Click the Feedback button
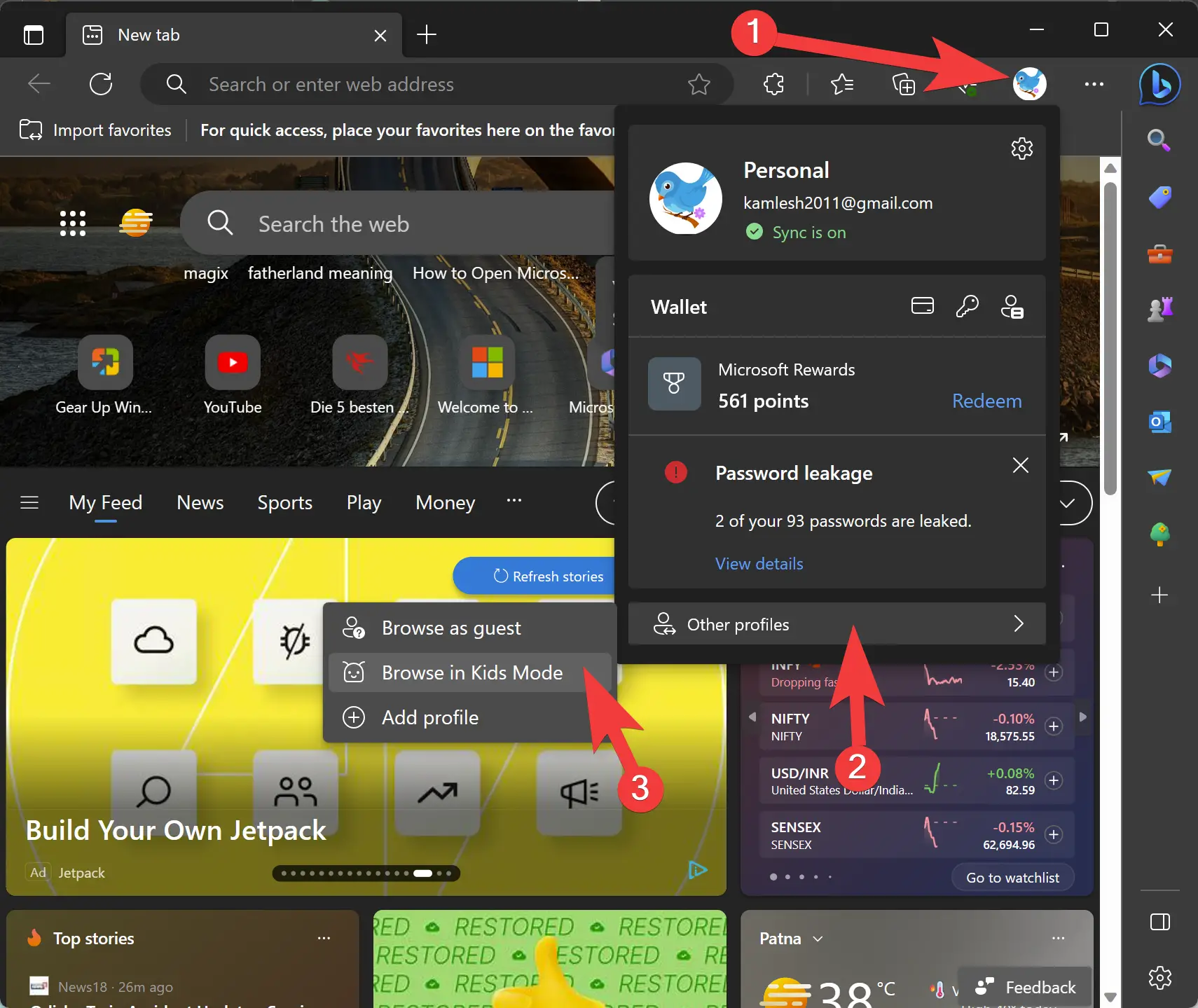 click(1024, 987)
